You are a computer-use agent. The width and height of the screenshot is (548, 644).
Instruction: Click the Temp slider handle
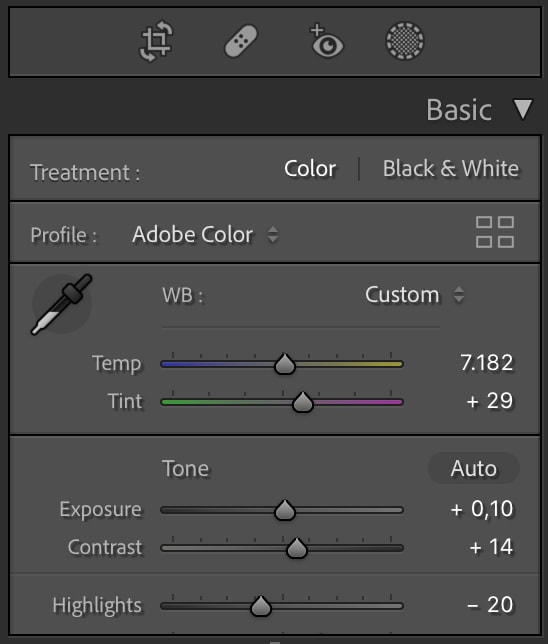click(285, 364)
